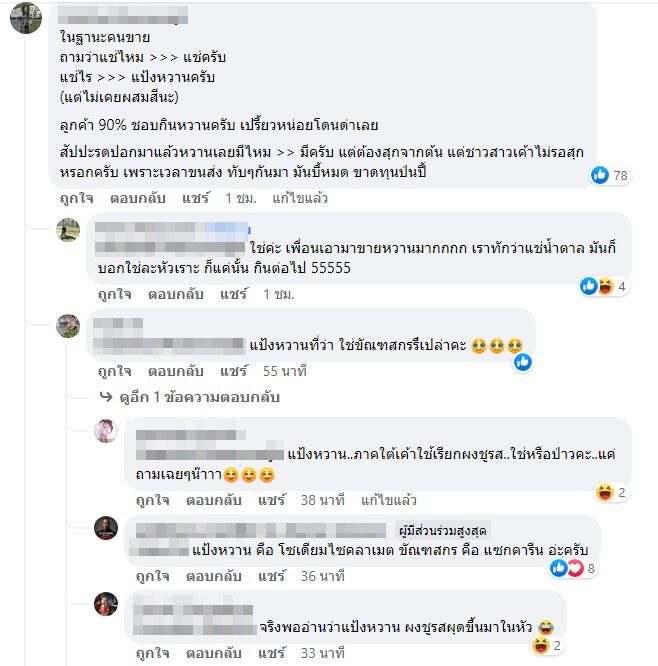The height and width of the screenshot is (666, 658).
Task: Click like reaction on the ขัณฑสกร question comment
Action: [523, 362]
